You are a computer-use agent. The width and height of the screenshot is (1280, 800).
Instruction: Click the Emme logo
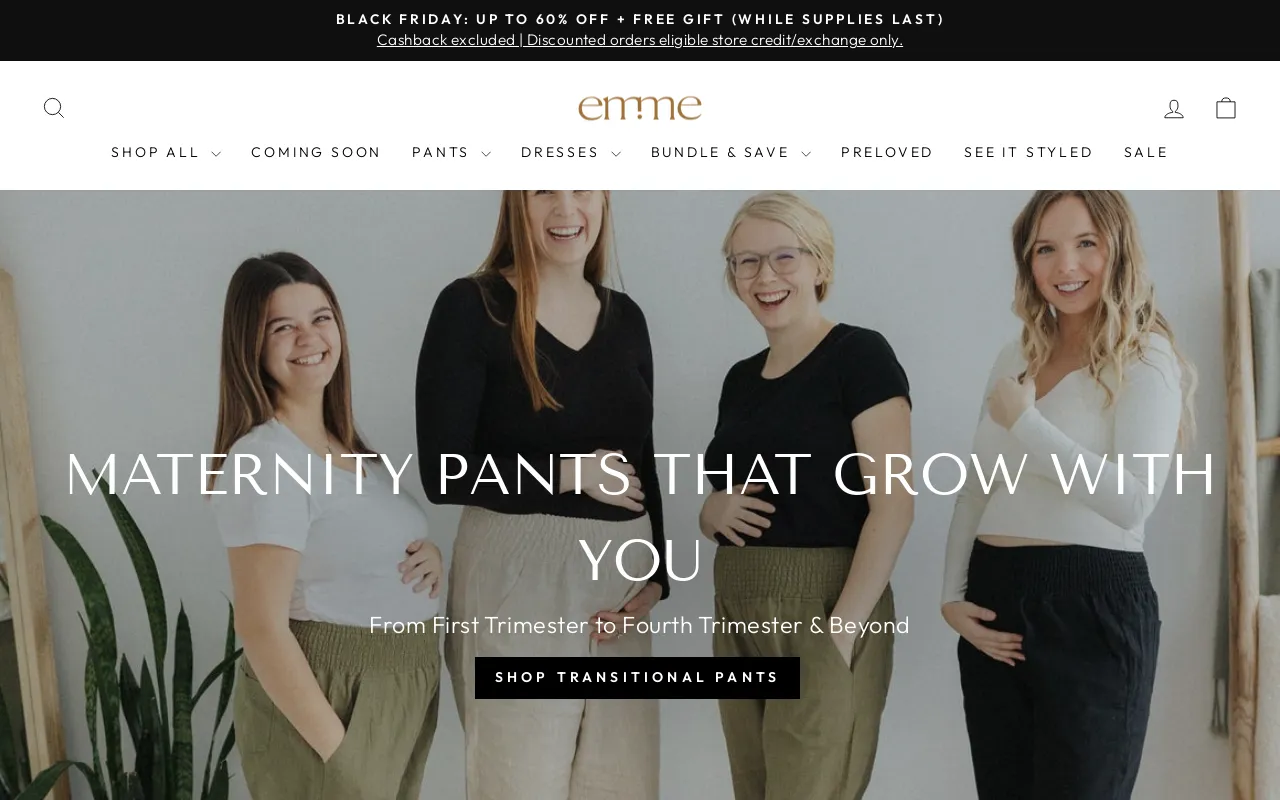[640, 108]
